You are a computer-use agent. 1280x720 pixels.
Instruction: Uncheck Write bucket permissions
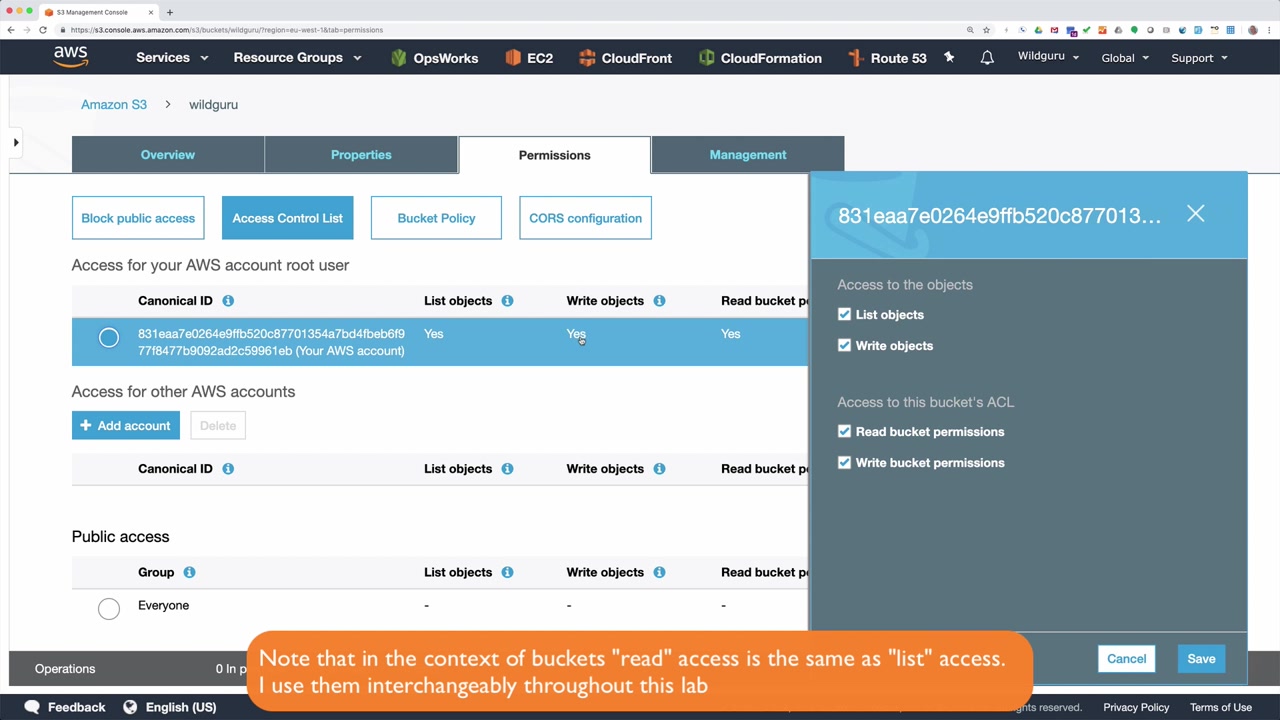point(844,463)
